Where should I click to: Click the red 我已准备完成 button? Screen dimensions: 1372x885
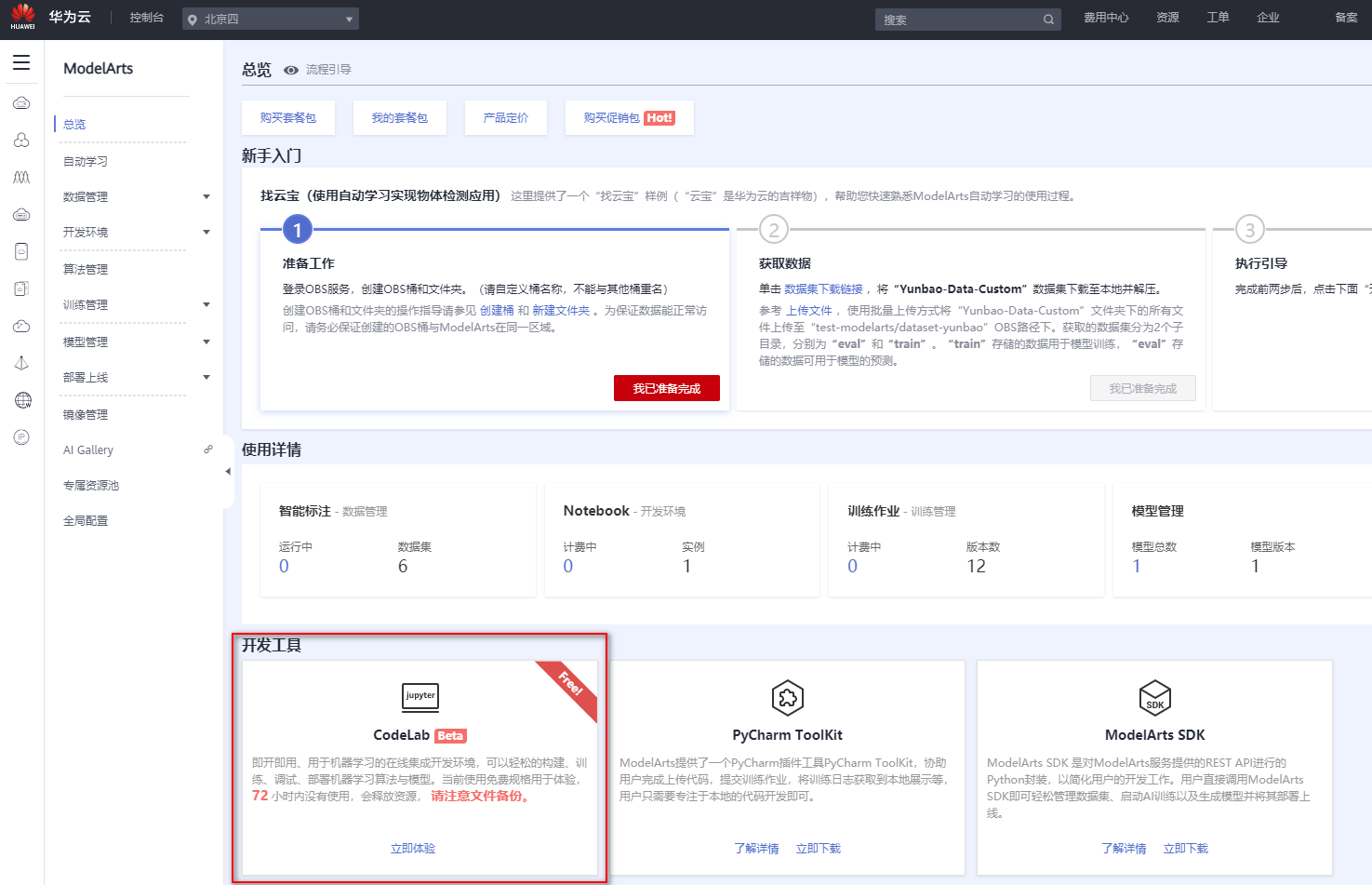click(667, 388)
